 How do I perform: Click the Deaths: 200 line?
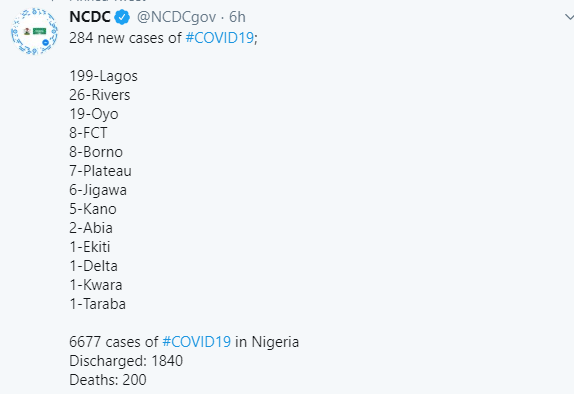108,380
